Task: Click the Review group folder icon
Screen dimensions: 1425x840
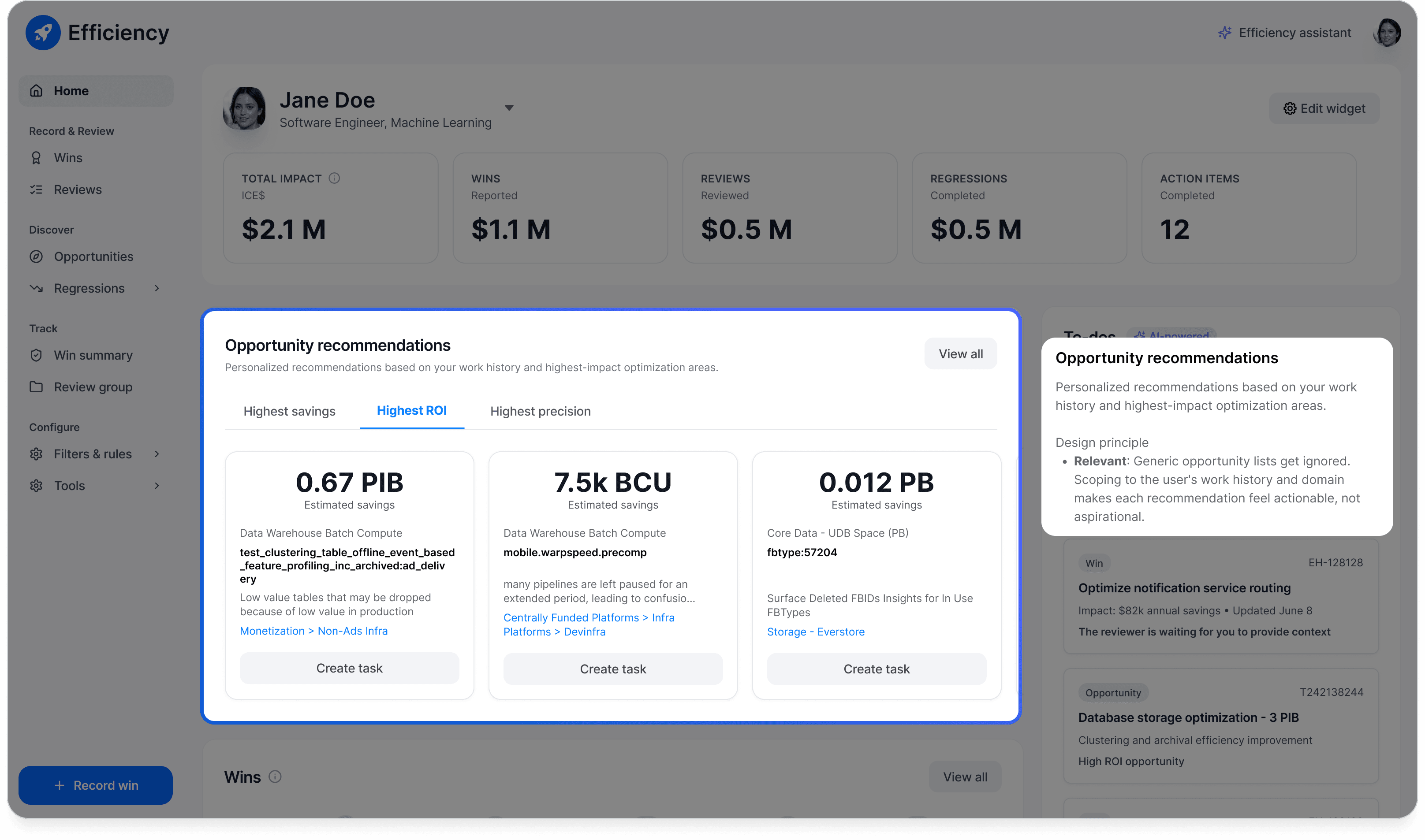Action: 36,387
